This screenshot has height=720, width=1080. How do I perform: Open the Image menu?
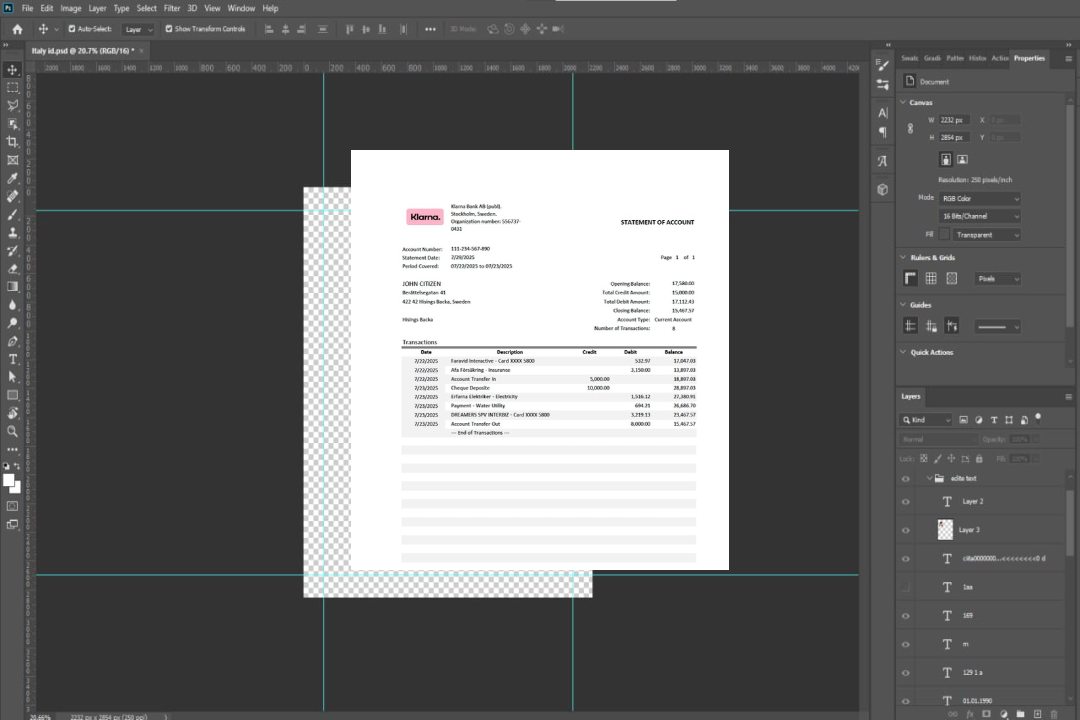(x=70, y=8)
